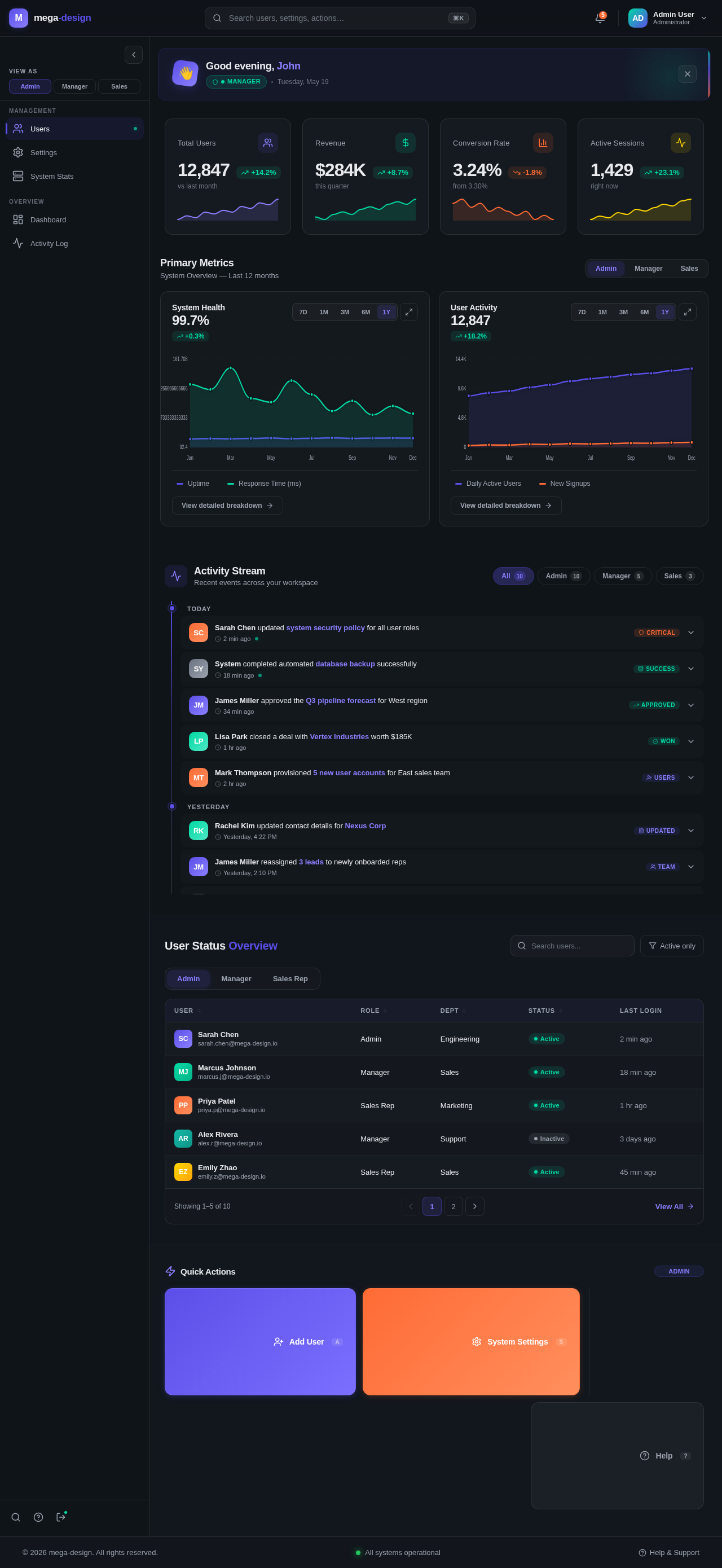Dismiss the Good evening greeting banner
The width and height of the screenshot is (722, 1568).
click(x=687, y=74)
